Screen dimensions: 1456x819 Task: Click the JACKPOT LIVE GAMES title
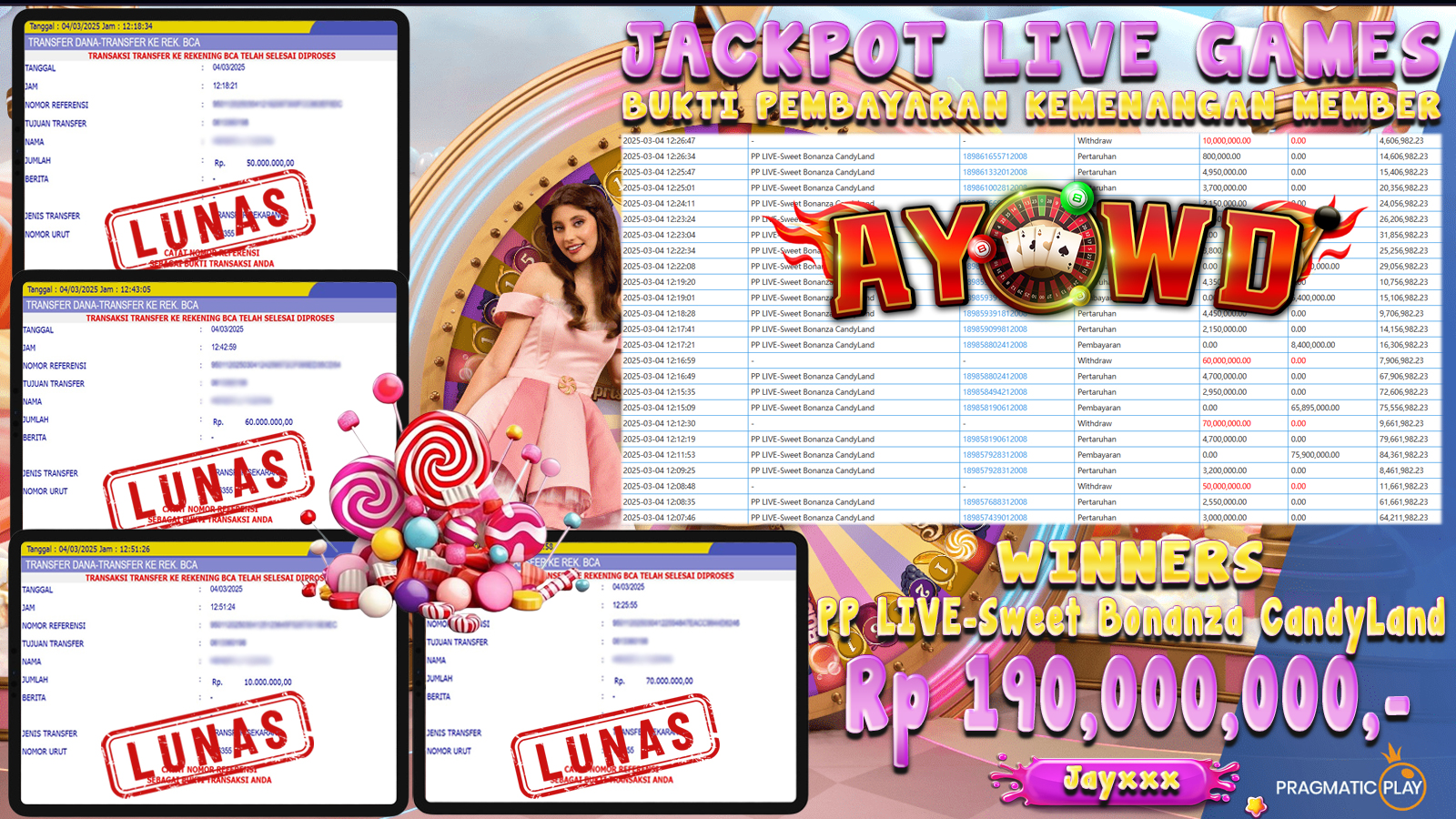point(1031,50)
